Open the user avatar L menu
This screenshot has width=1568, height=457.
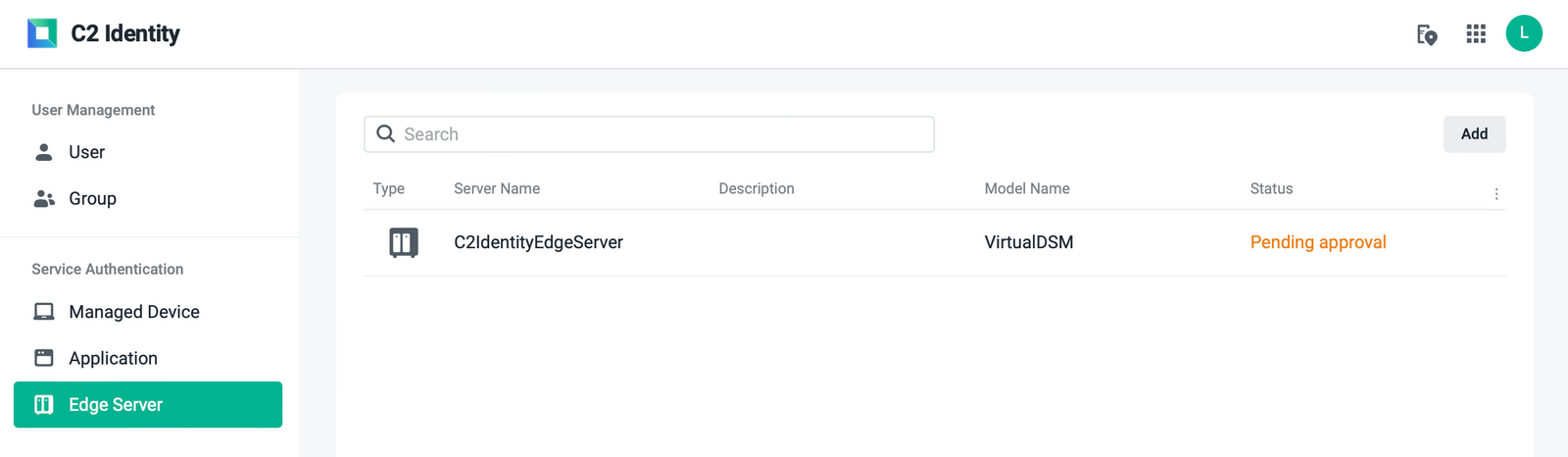[1524, 33]
